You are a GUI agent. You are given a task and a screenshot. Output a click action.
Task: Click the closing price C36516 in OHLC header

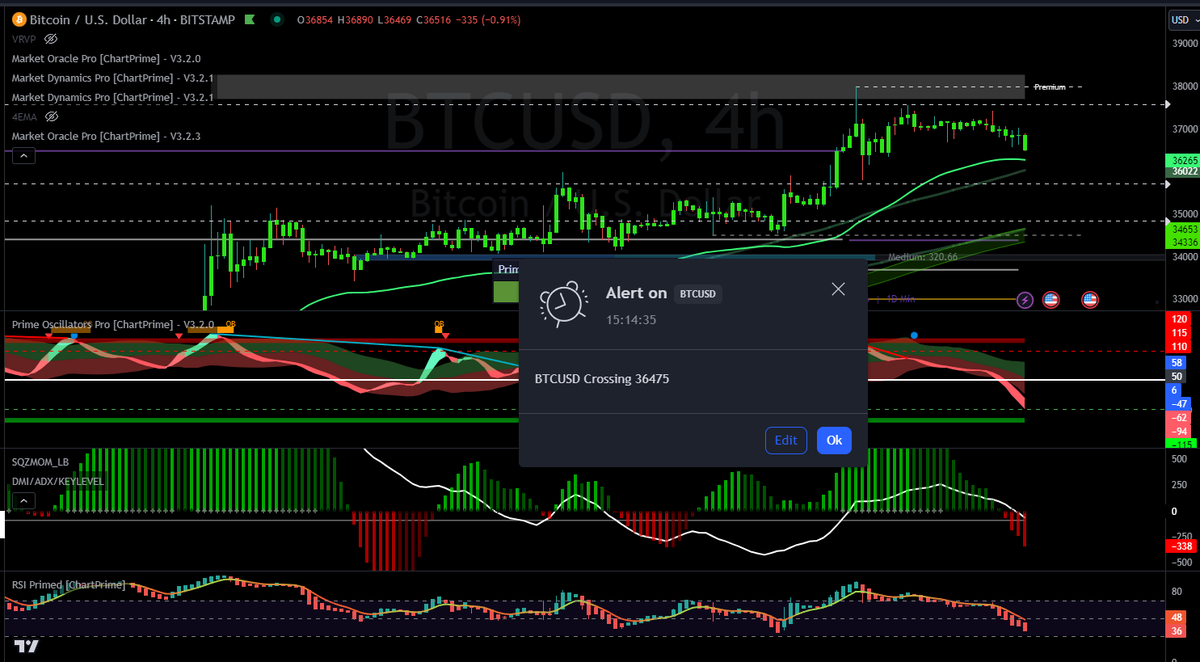pos(433,19)
